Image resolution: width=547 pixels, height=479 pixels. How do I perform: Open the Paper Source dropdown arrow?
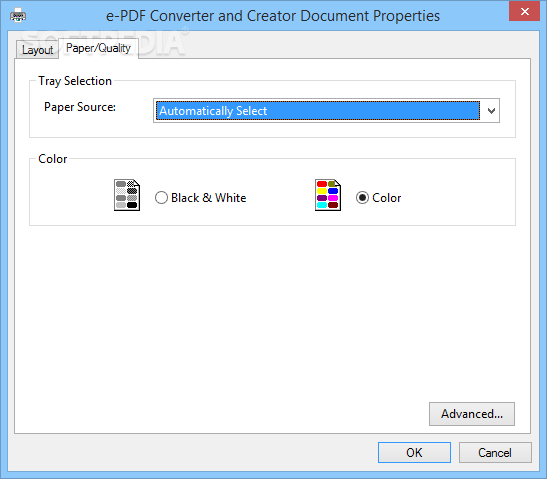click(x=491, y=111)
